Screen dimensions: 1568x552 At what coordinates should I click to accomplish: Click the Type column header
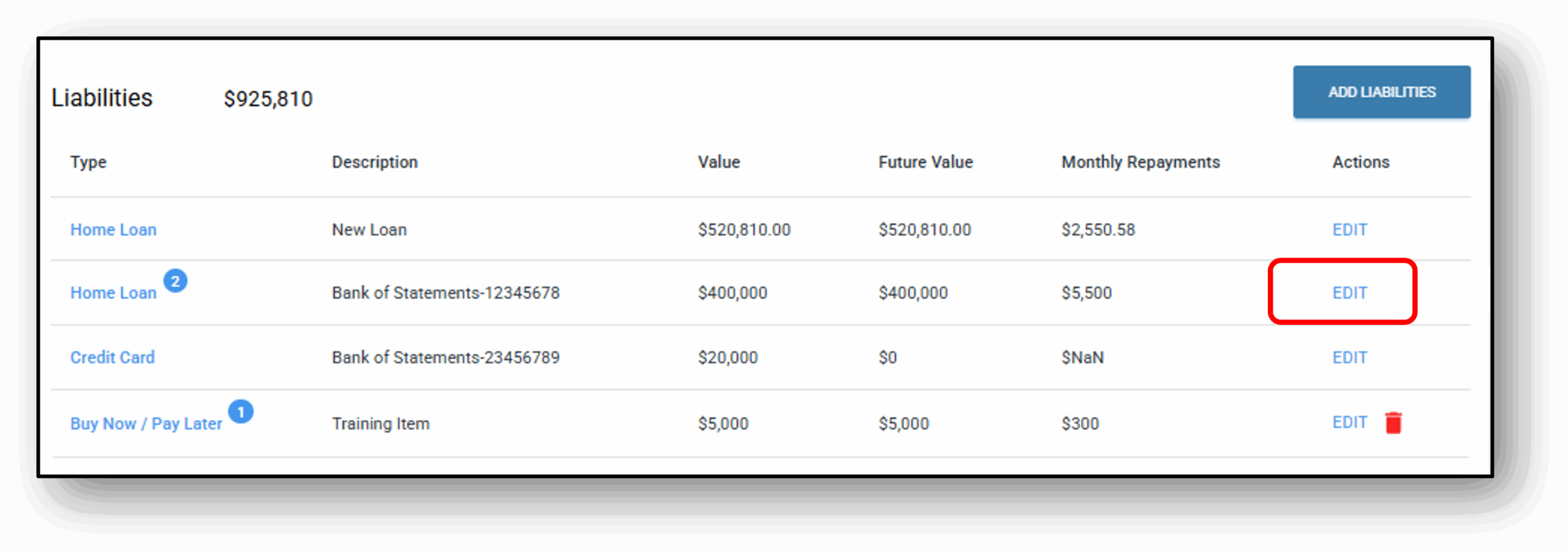pos(88,162)
